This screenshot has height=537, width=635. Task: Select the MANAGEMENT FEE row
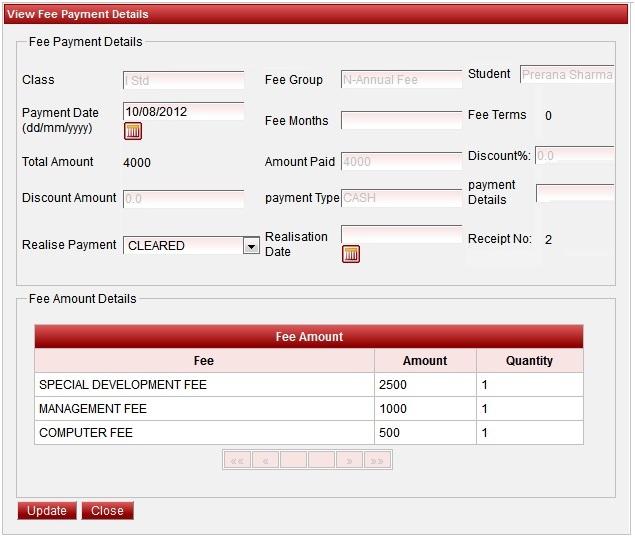point(204,409)
